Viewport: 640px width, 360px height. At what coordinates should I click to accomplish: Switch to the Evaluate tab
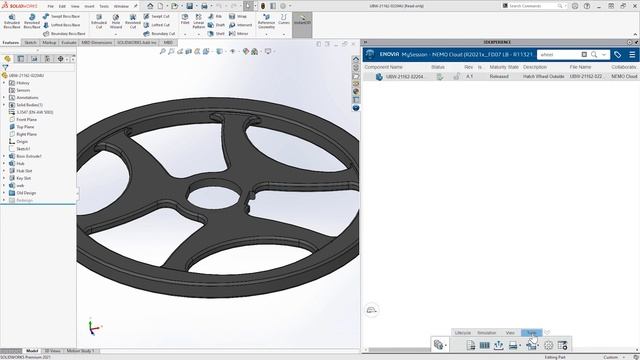point(69,42)
